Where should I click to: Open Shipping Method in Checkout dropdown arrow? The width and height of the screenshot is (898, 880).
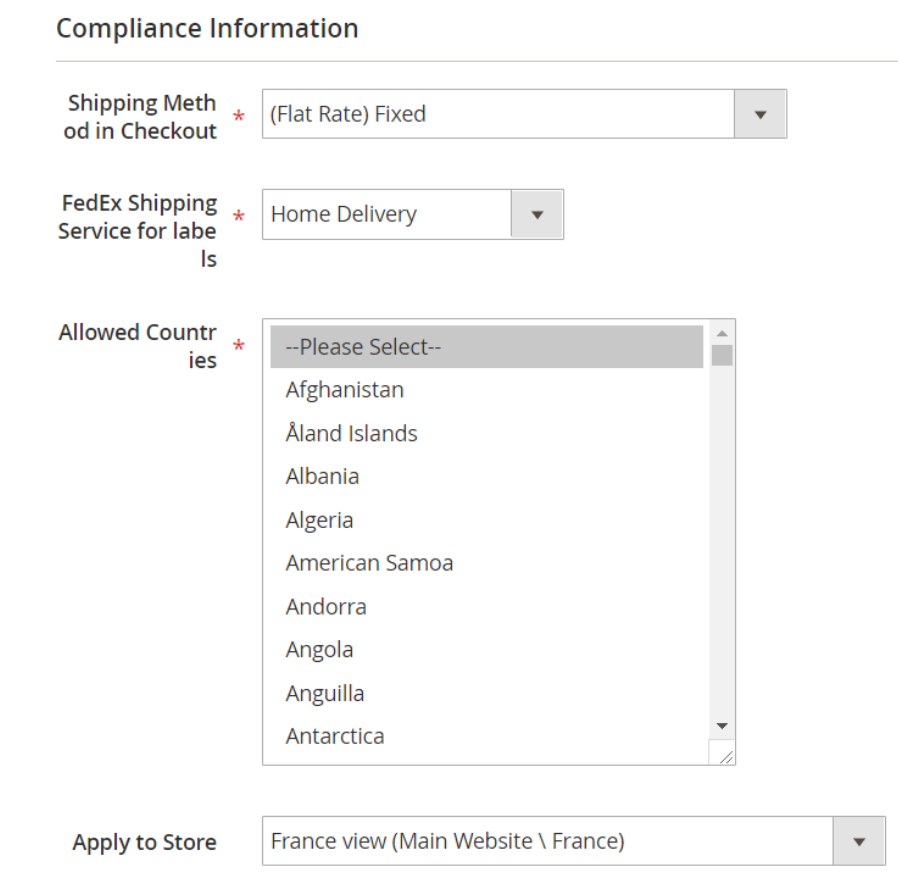tap(760, 114)
